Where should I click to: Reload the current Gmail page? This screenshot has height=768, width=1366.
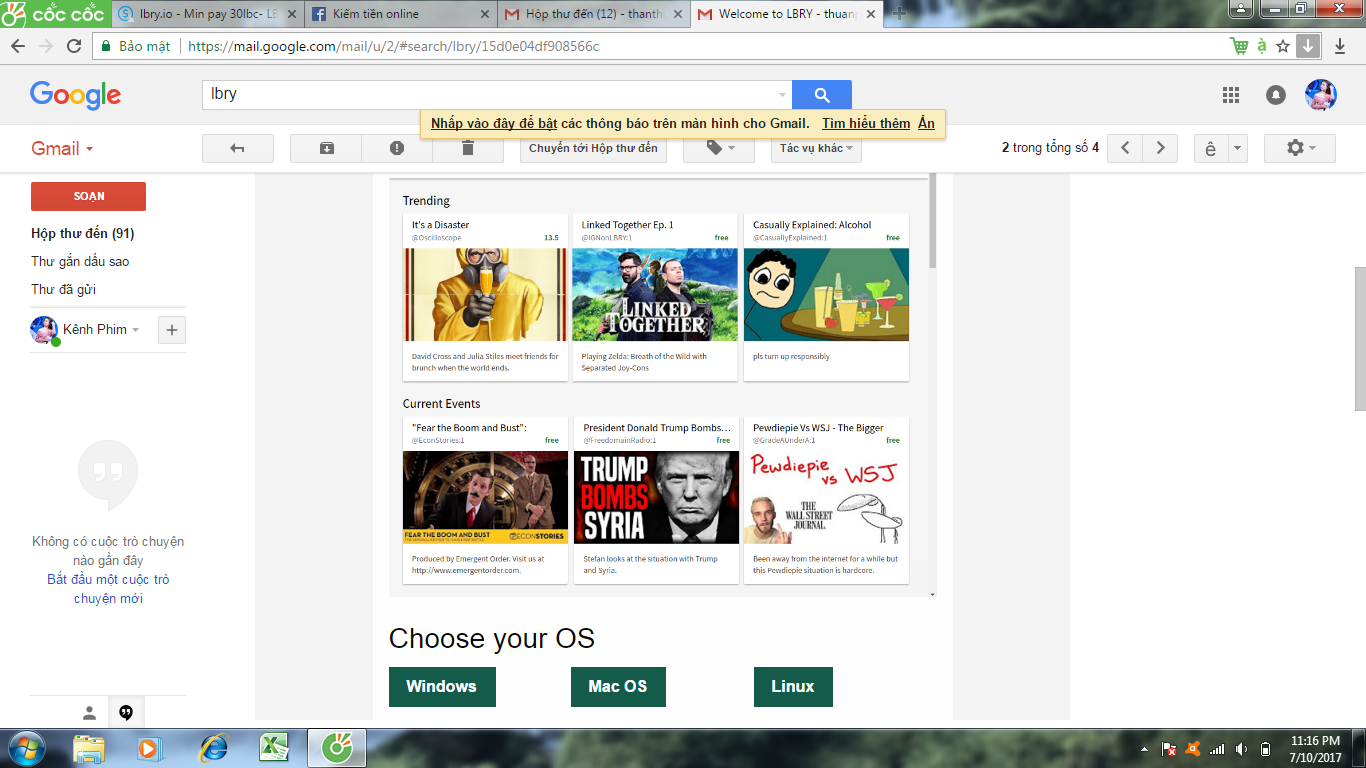tap(74, 46)
